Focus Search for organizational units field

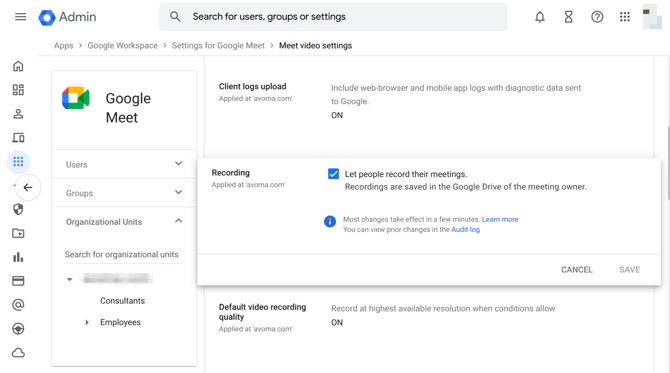click(x=123, y=255)
